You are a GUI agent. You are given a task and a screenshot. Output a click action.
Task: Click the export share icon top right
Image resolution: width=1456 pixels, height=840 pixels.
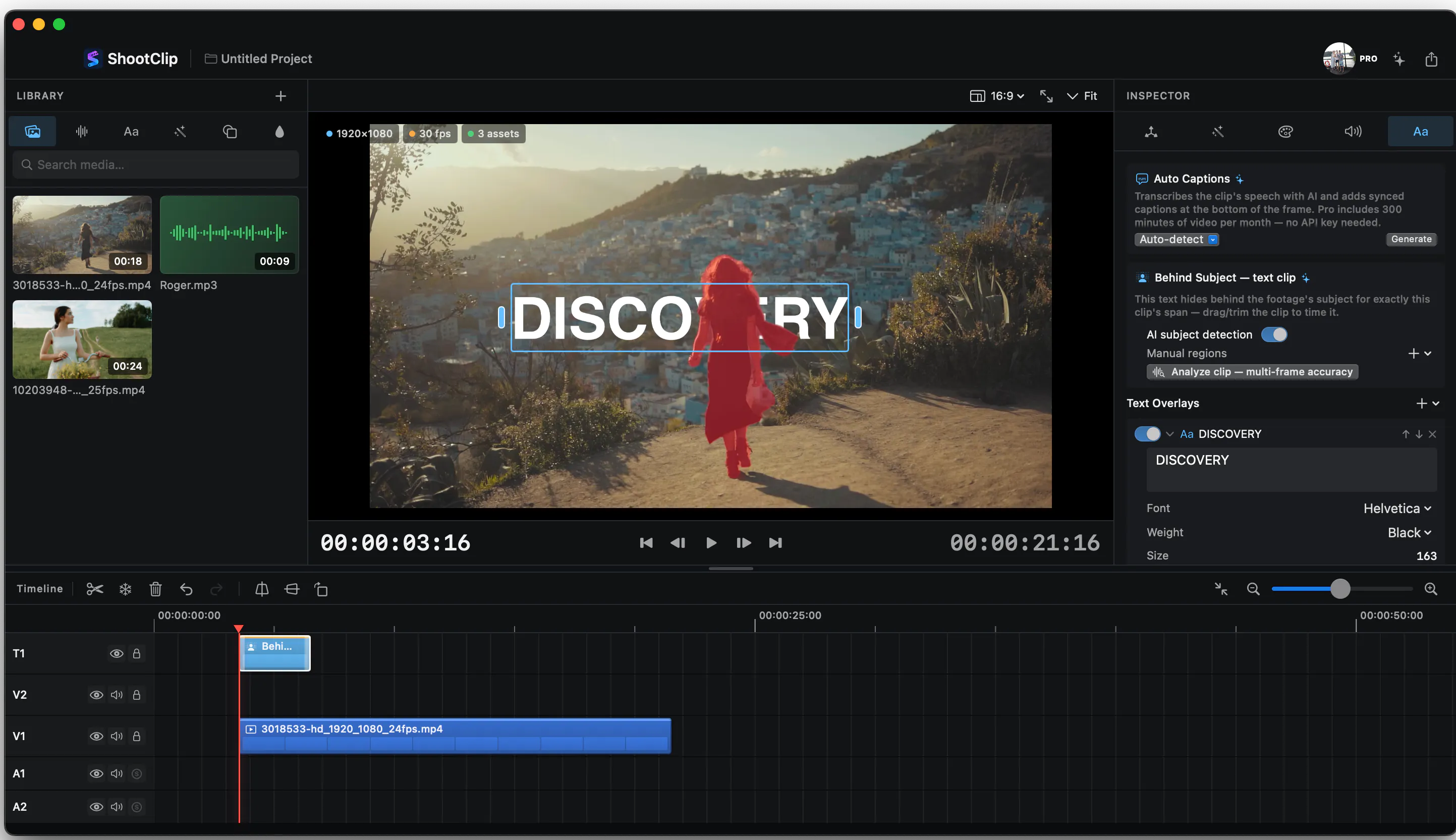click(x=1431, y=59)
